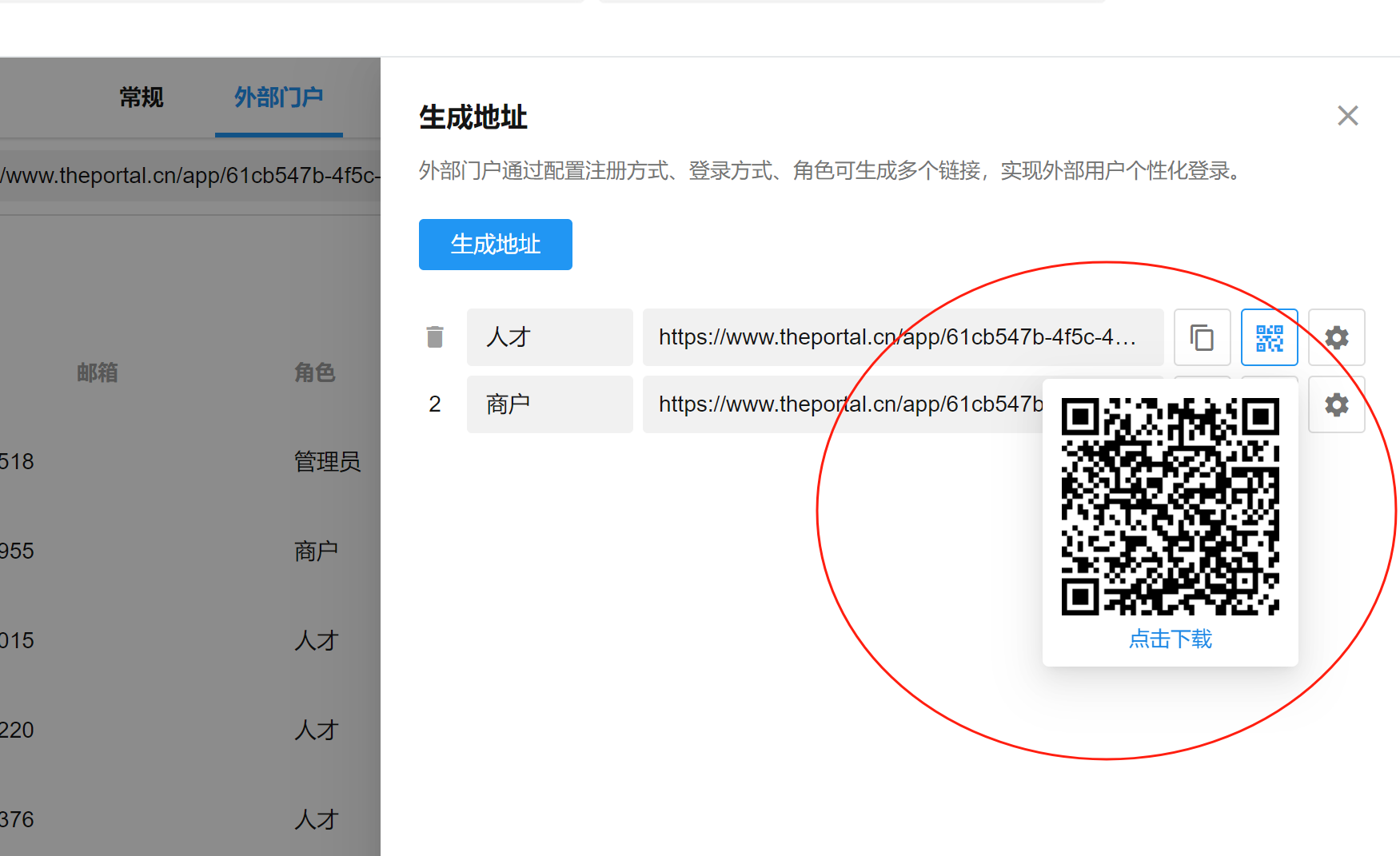Image resolution: width=1400 pixels, height=856 pixels.
Task: Click 人才 role in the row ending 220
Action: (317, 731)
